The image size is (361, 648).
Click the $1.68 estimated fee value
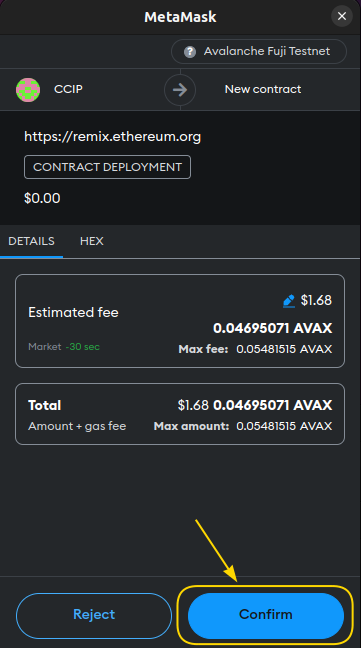tap(316, 300)
